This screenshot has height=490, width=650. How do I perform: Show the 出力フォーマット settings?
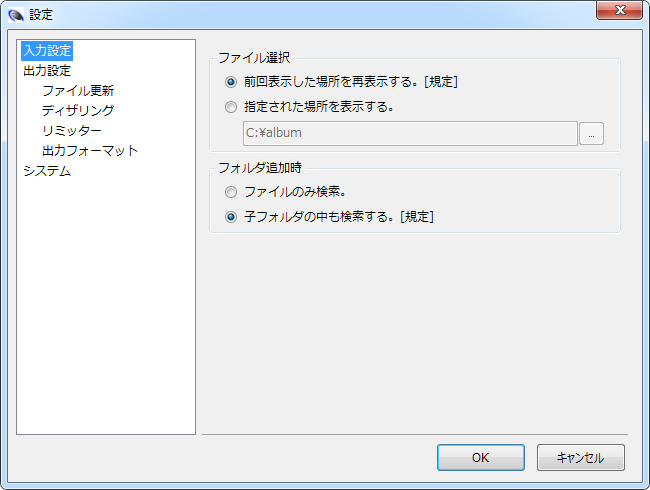point(90,150)
